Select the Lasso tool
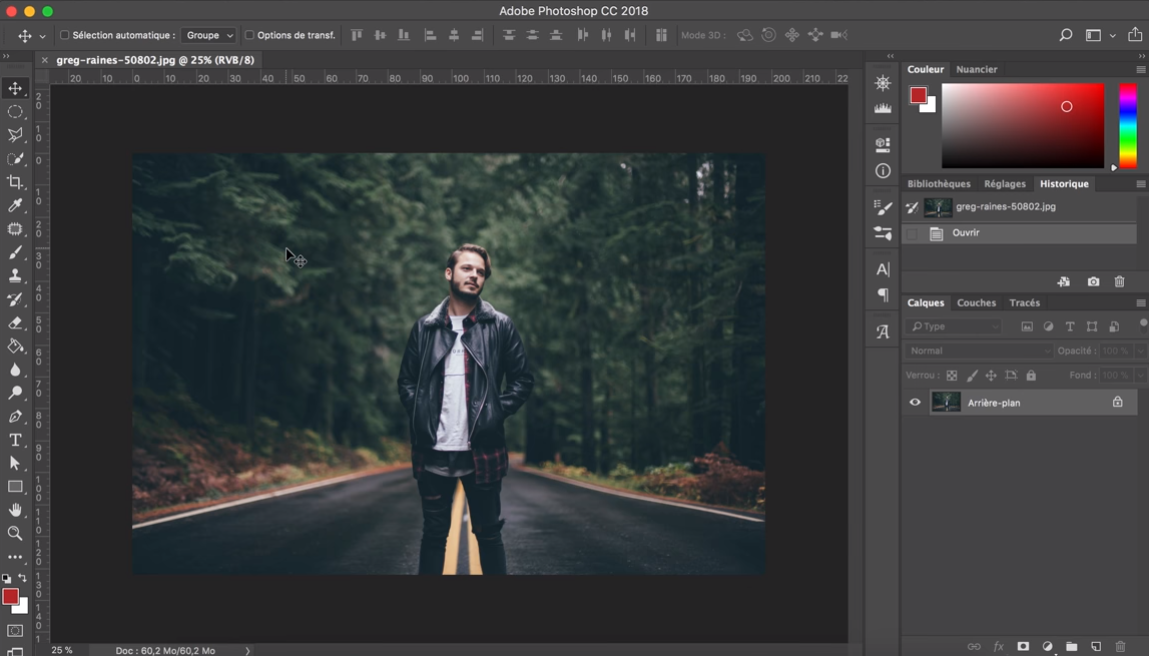The width and height of the screenshot is (1149, 656). (x=14, y=135)
